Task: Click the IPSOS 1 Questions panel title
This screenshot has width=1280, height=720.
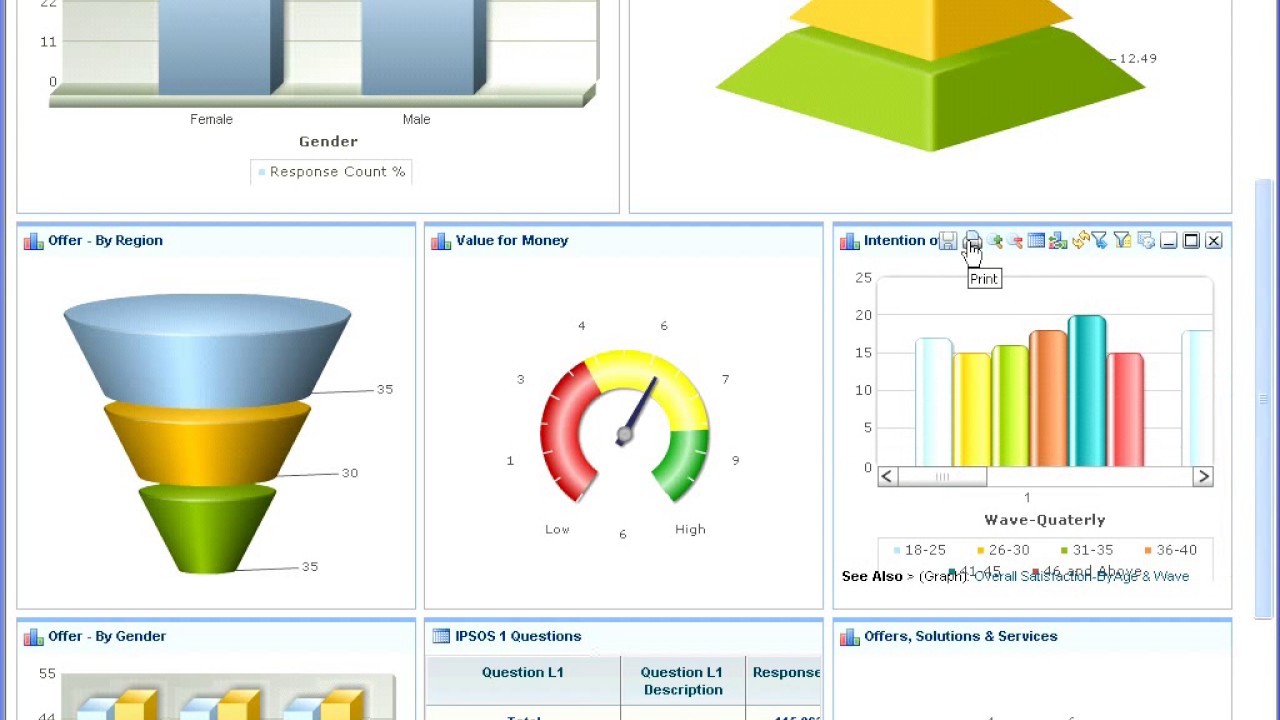Action: [518, 636]
